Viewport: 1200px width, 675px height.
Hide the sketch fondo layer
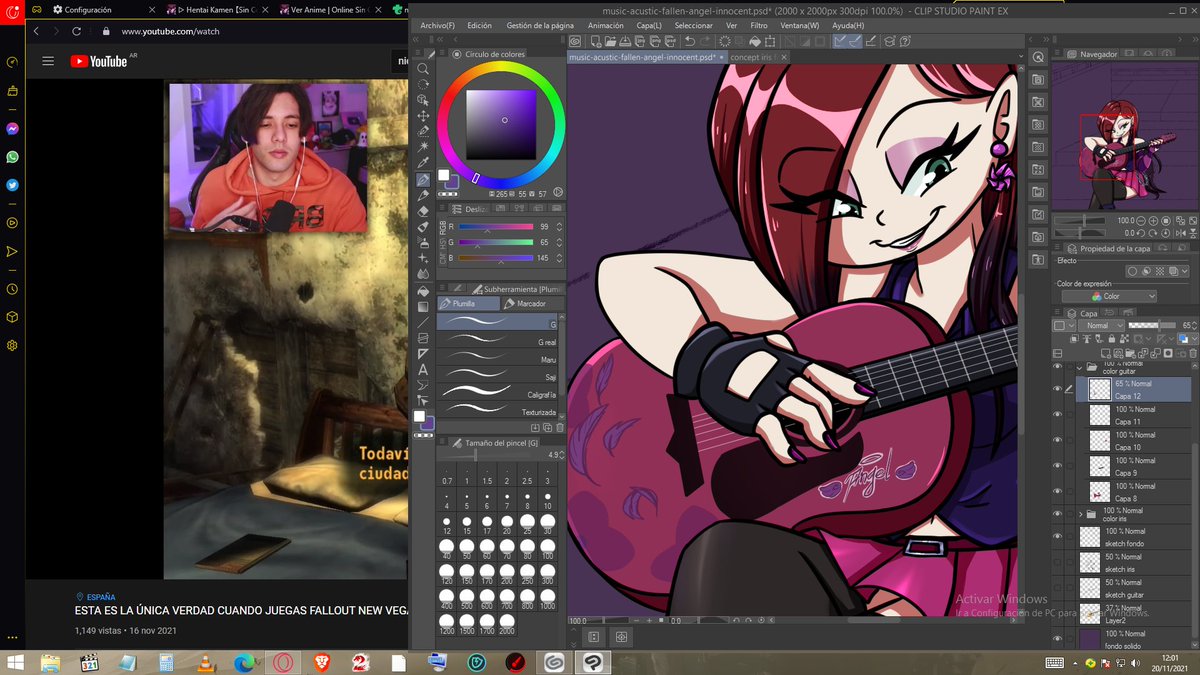pyautogui.click(x=1057, y=536)
